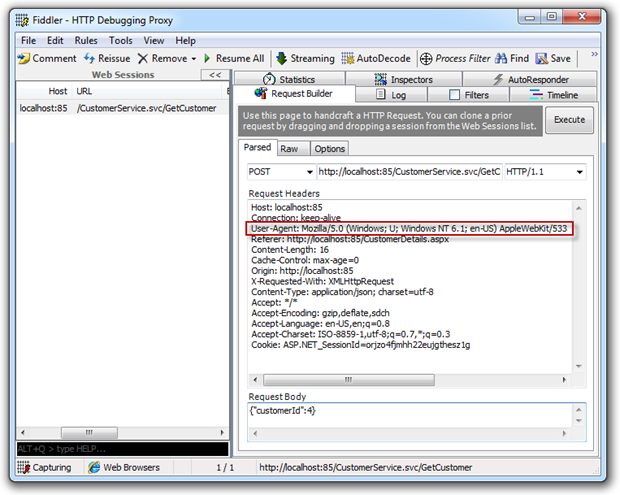This screenshot has height=495, width=620.
Task: Click headers scroll right arrow
Action: (564, 380)
